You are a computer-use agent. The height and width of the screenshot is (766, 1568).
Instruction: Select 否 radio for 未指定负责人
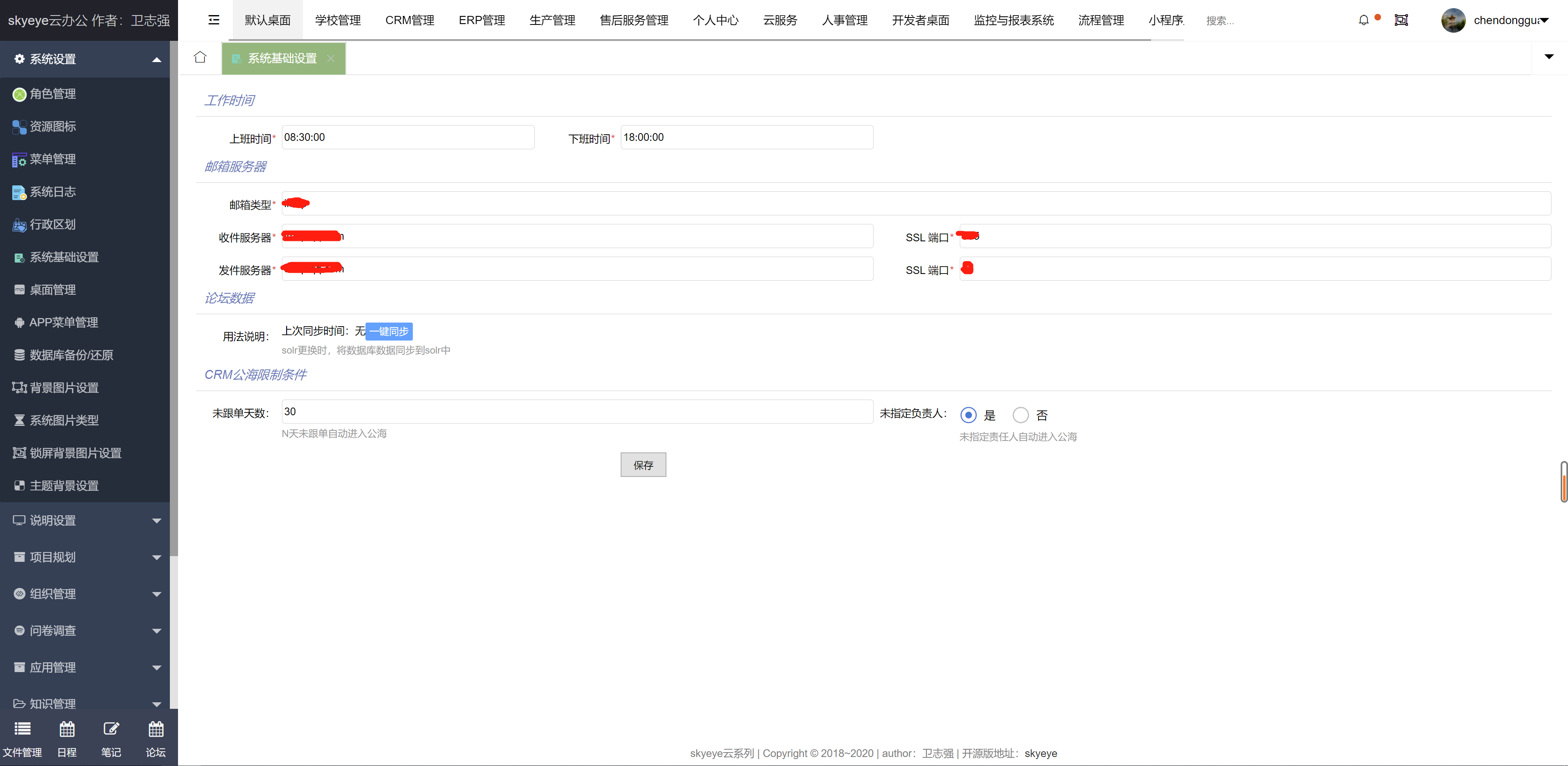pos(1020,415)
